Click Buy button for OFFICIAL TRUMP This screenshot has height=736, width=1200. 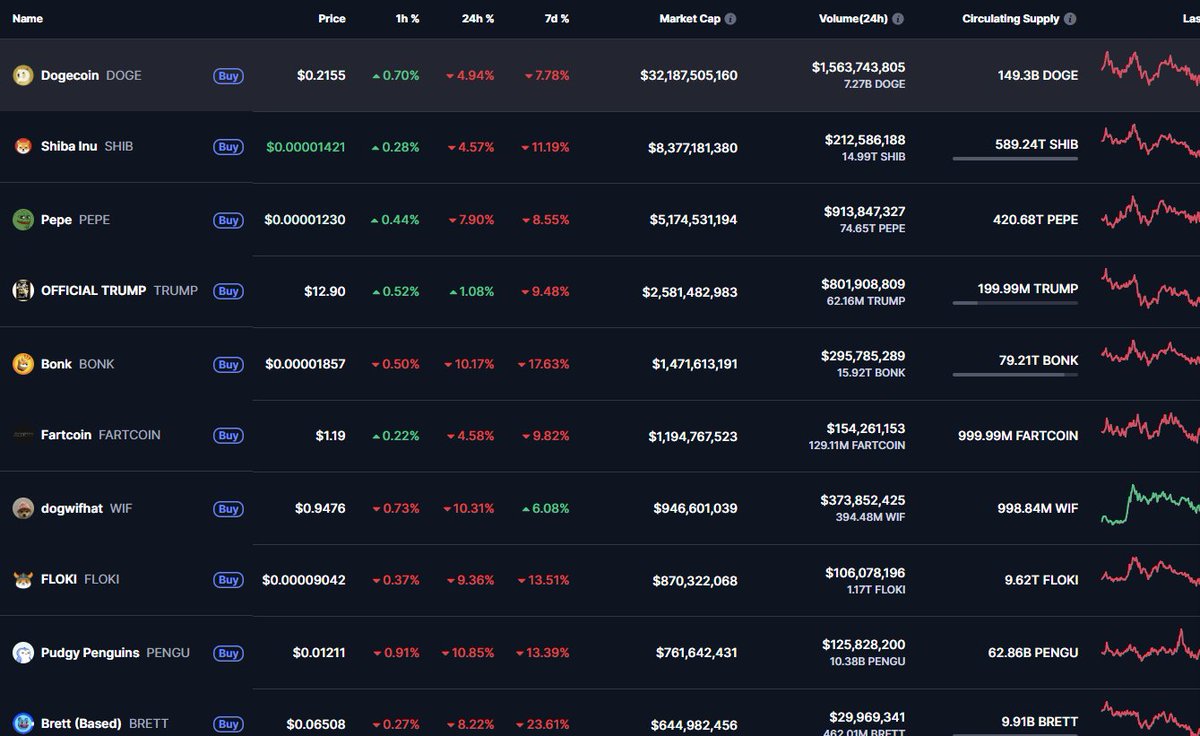[228, 291]
